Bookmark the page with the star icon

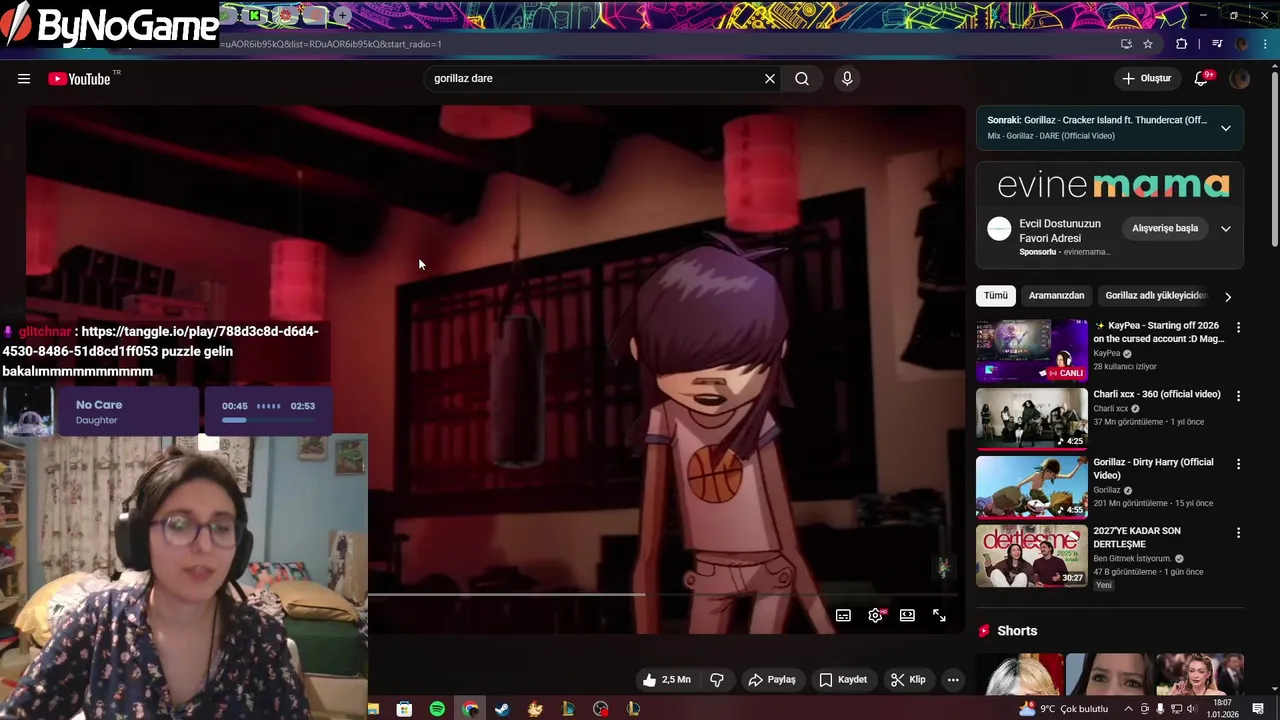click(1148, 44)
